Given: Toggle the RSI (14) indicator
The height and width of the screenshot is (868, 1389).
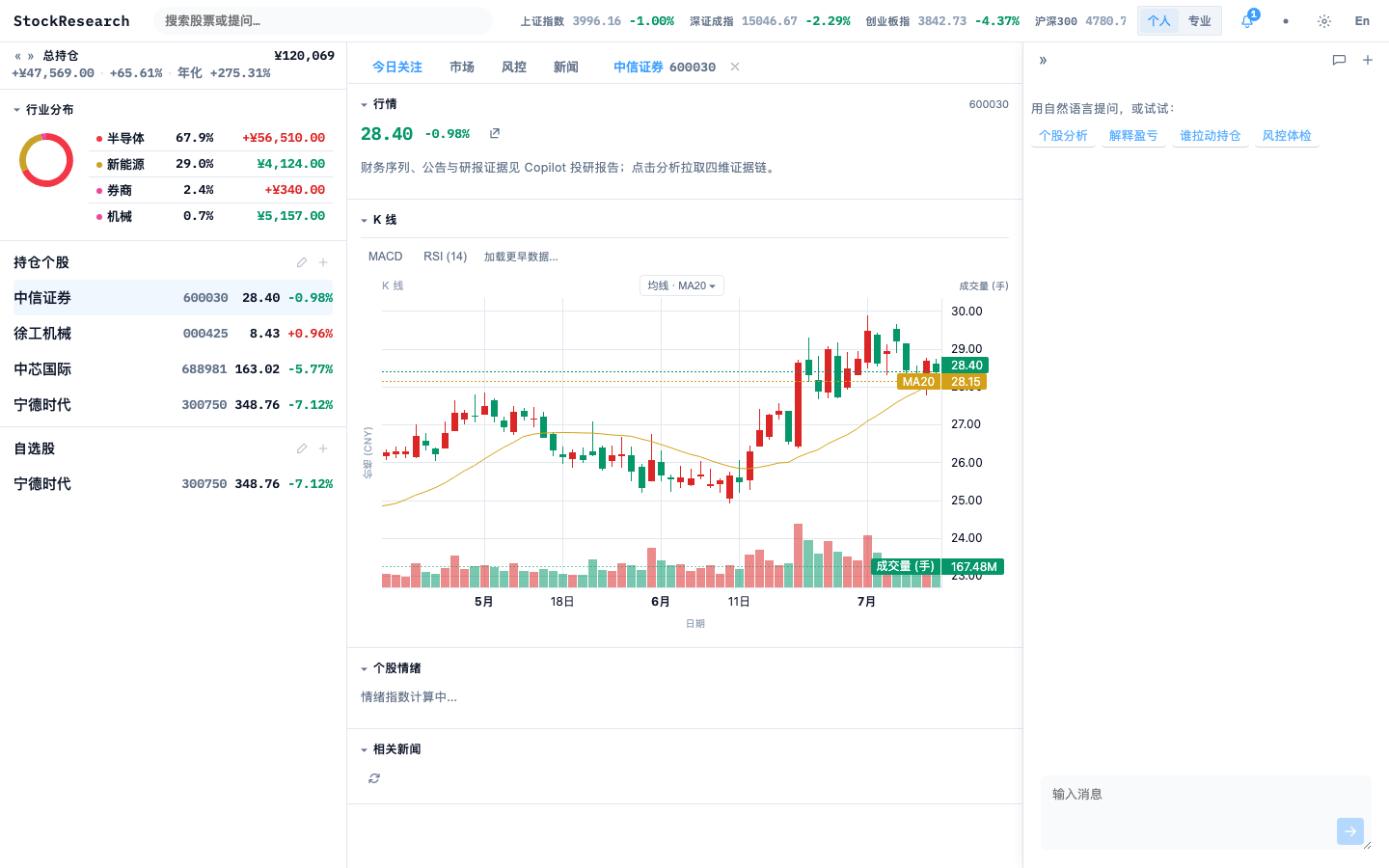Looking at the screenshot, I should coord(446,257).
